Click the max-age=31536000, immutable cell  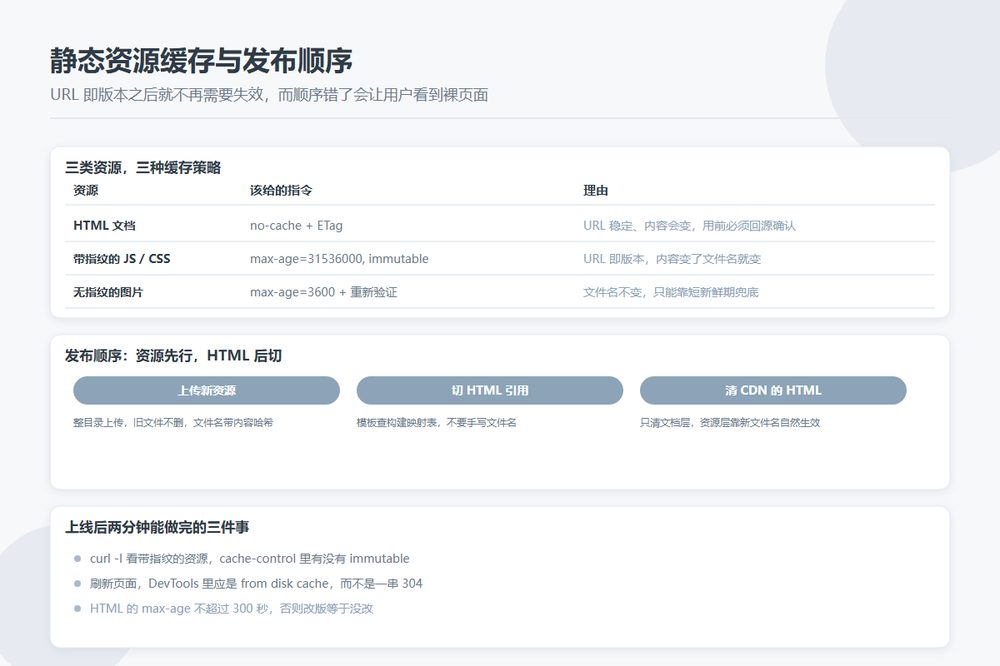pyautogui.click(x=339, y=258)
